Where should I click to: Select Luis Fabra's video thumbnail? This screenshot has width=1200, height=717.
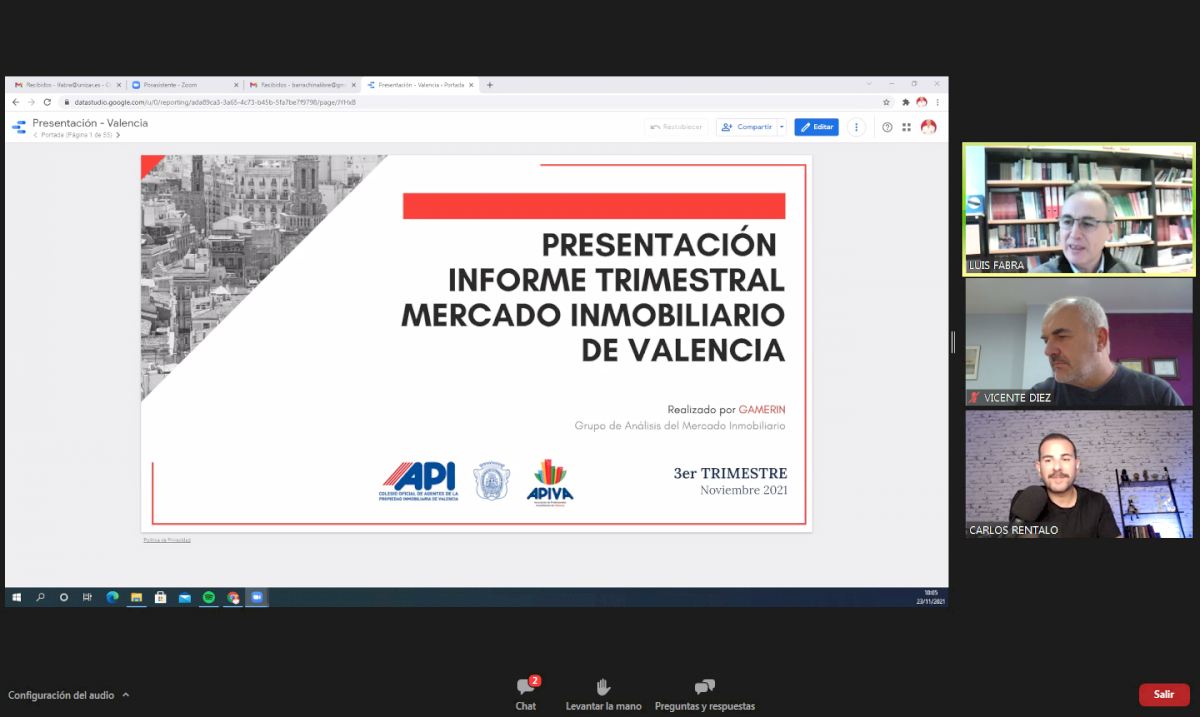pyautogui.click(x=1078, y=209)
